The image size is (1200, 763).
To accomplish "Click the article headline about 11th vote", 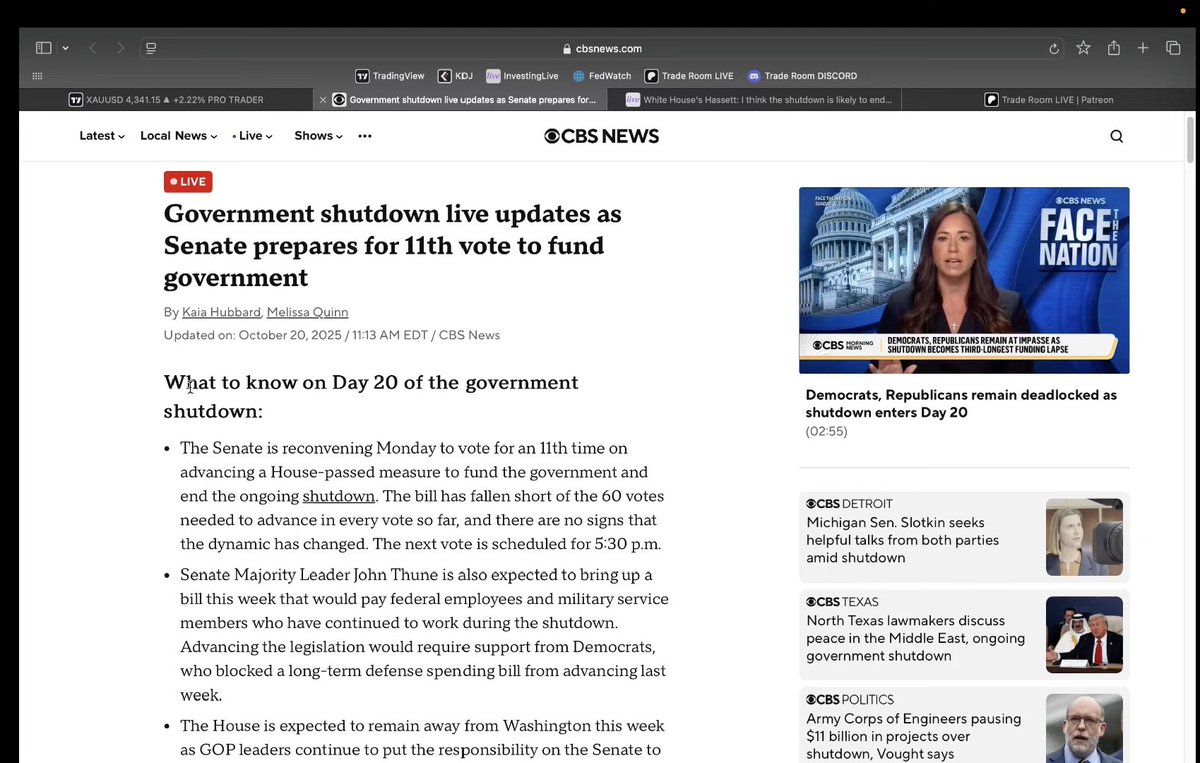I will coord(393,246).
